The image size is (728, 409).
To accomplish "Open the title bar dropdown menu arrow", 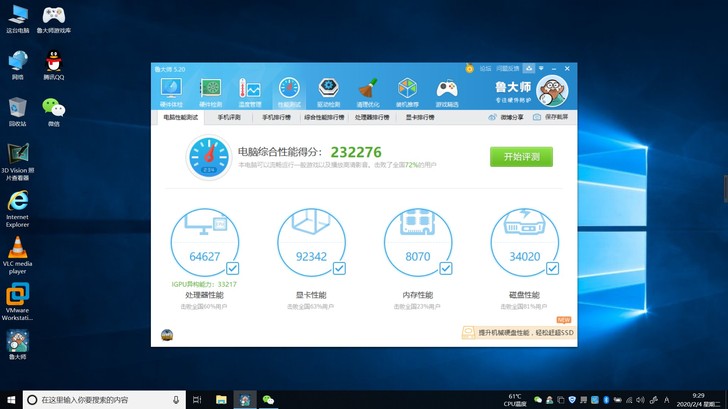I will click(x=541, y=68).
